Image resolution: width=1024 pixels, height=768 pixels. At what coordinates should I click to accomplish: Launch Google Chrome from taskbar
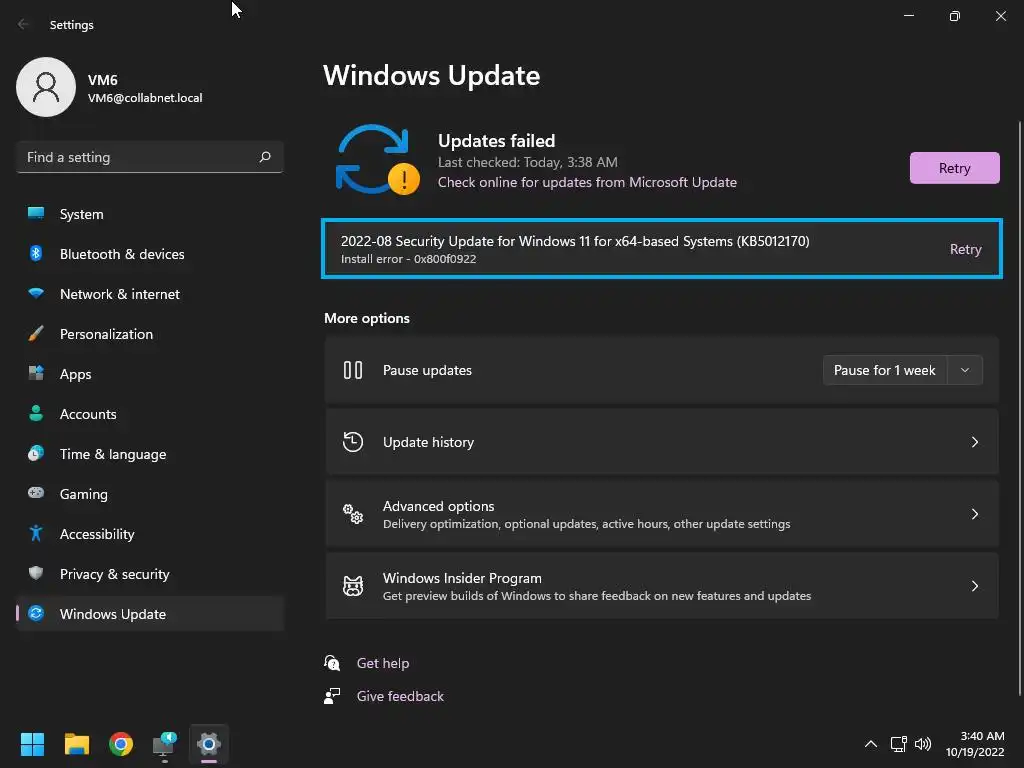[x=121, y=744]
